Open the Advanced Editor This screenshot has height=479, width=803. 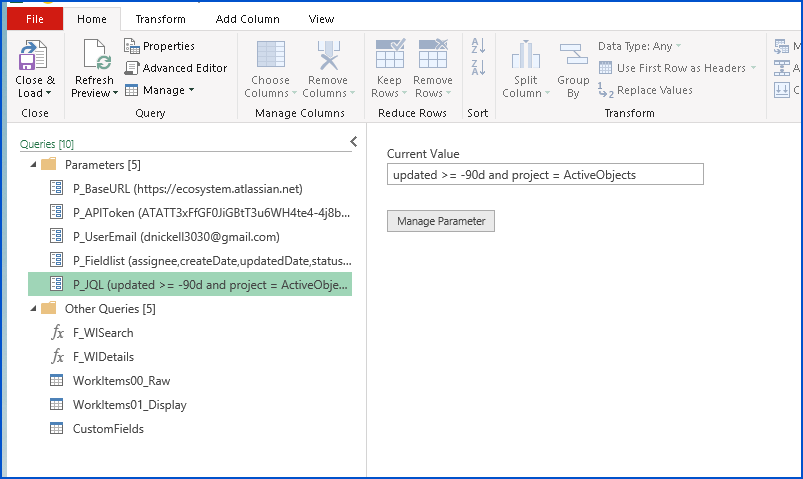[x=176, y=68]
